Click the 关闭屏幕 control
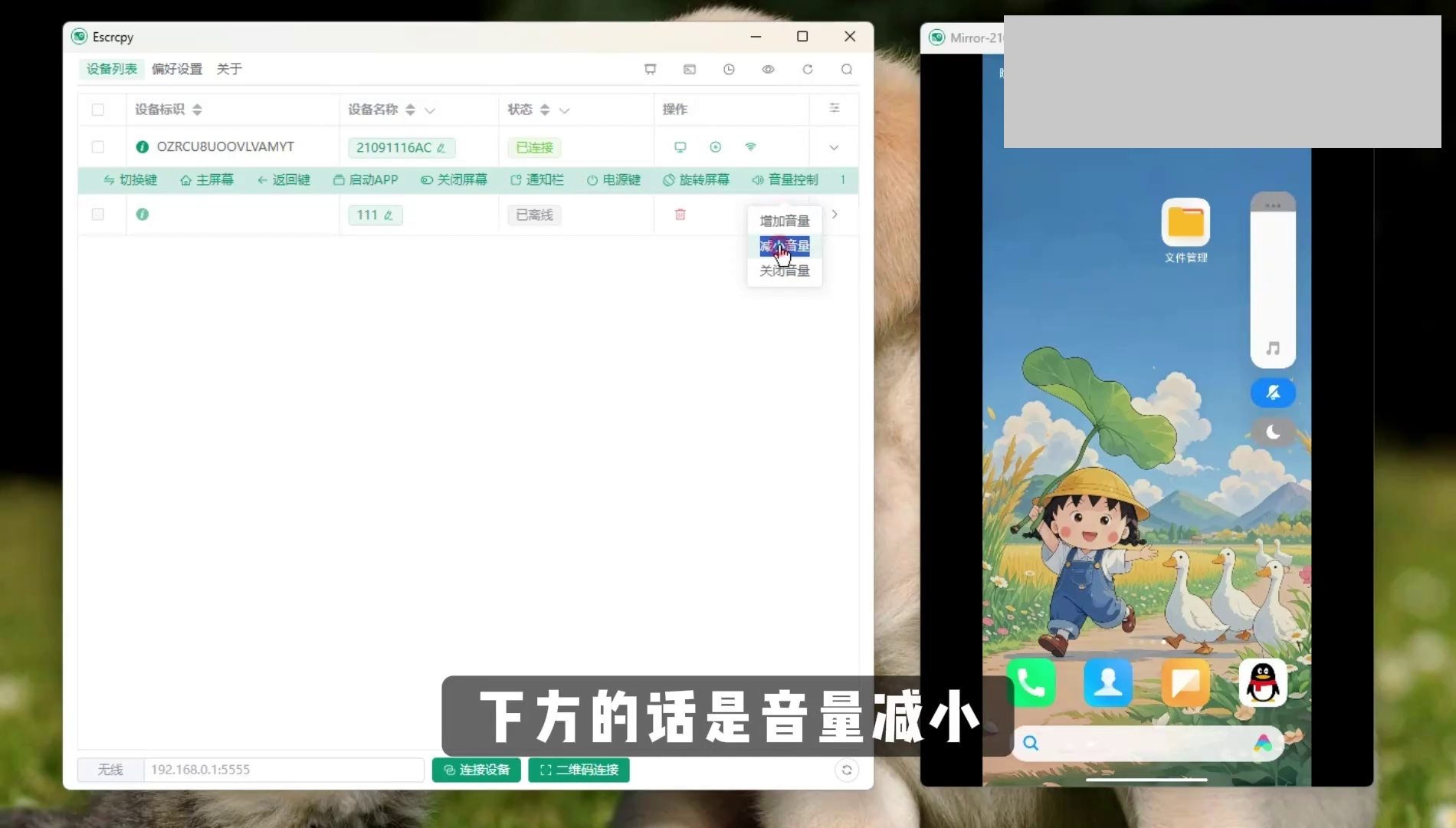Screen dimensions: 1456x828 pyautogui.click(x=454, y=179)
